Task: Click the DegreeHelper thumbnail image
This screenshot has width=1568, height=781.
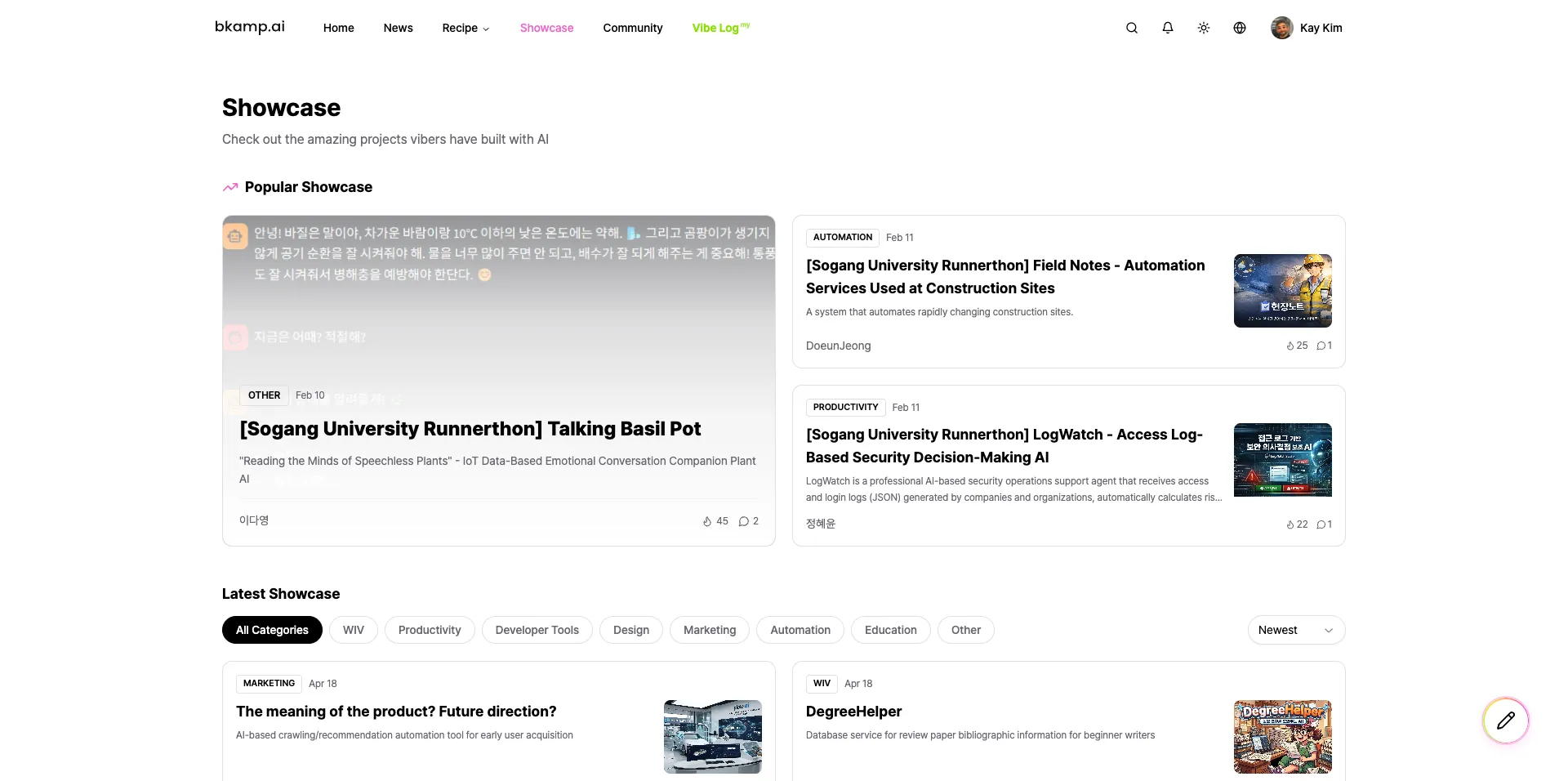Action: tap(1282, 736)
